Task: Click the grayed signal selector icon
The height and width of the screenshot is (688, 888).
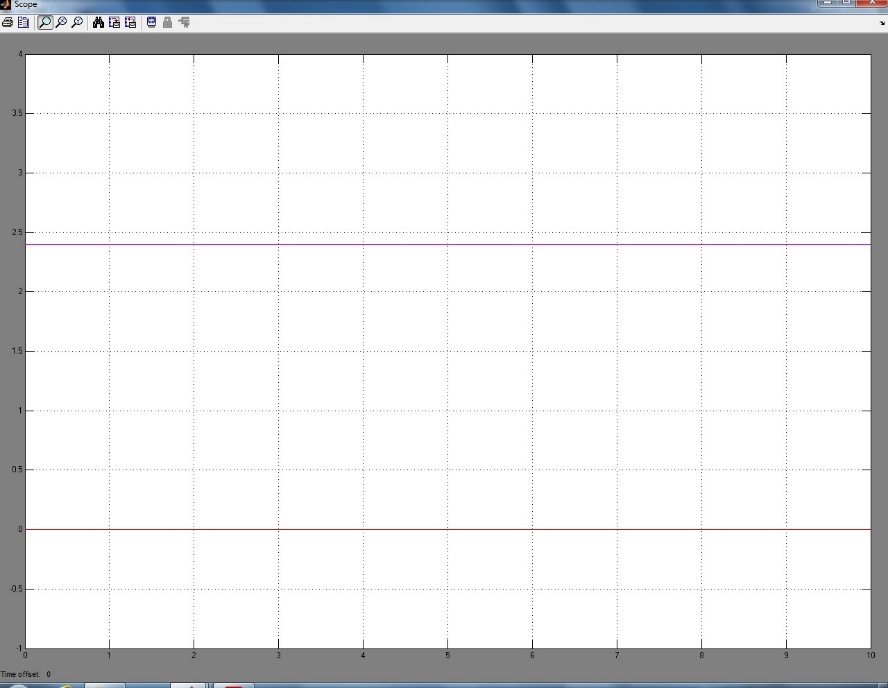Action: pyautogui.click(x=184, y=23)
